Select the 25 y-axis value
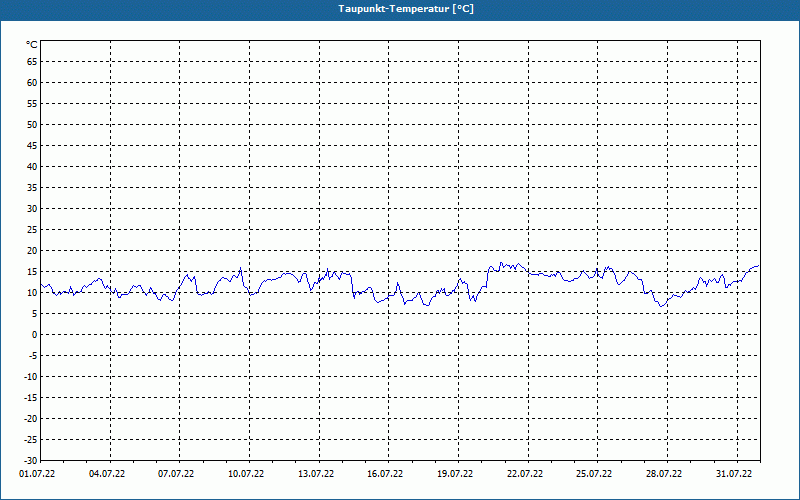 [32, 230]
